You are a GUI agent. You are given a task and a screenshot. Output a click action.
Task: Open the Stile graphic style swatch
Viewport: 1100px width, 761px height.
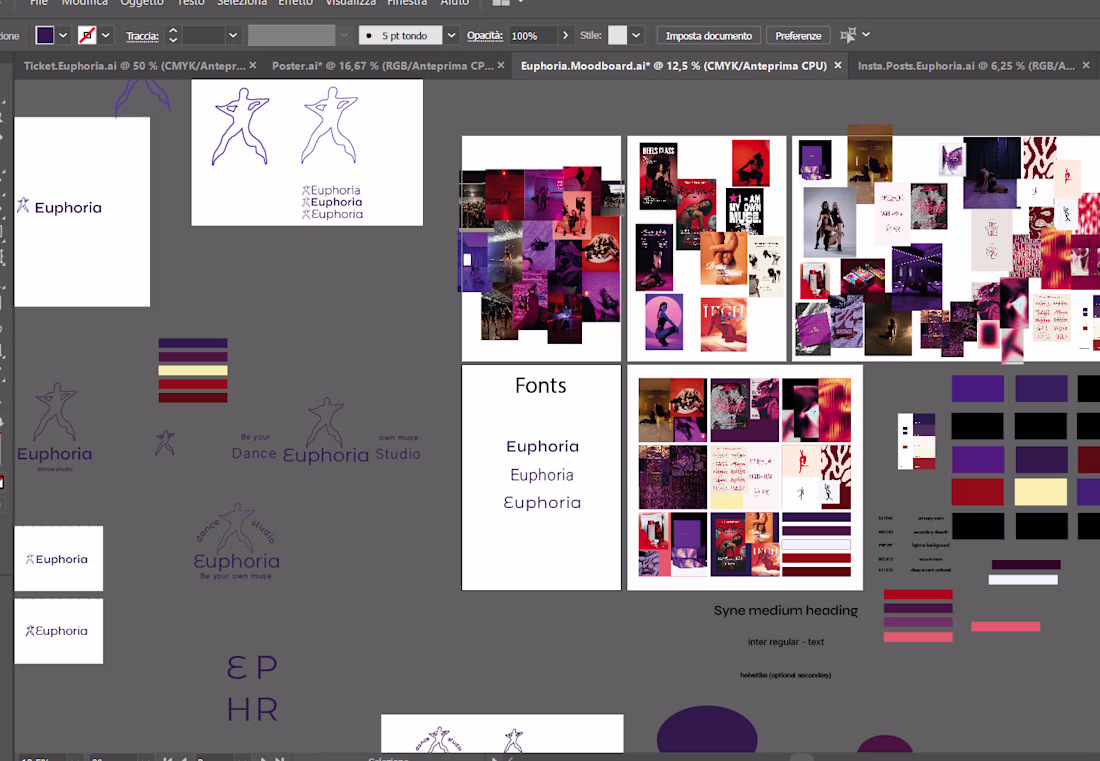(x=617, y=35)
